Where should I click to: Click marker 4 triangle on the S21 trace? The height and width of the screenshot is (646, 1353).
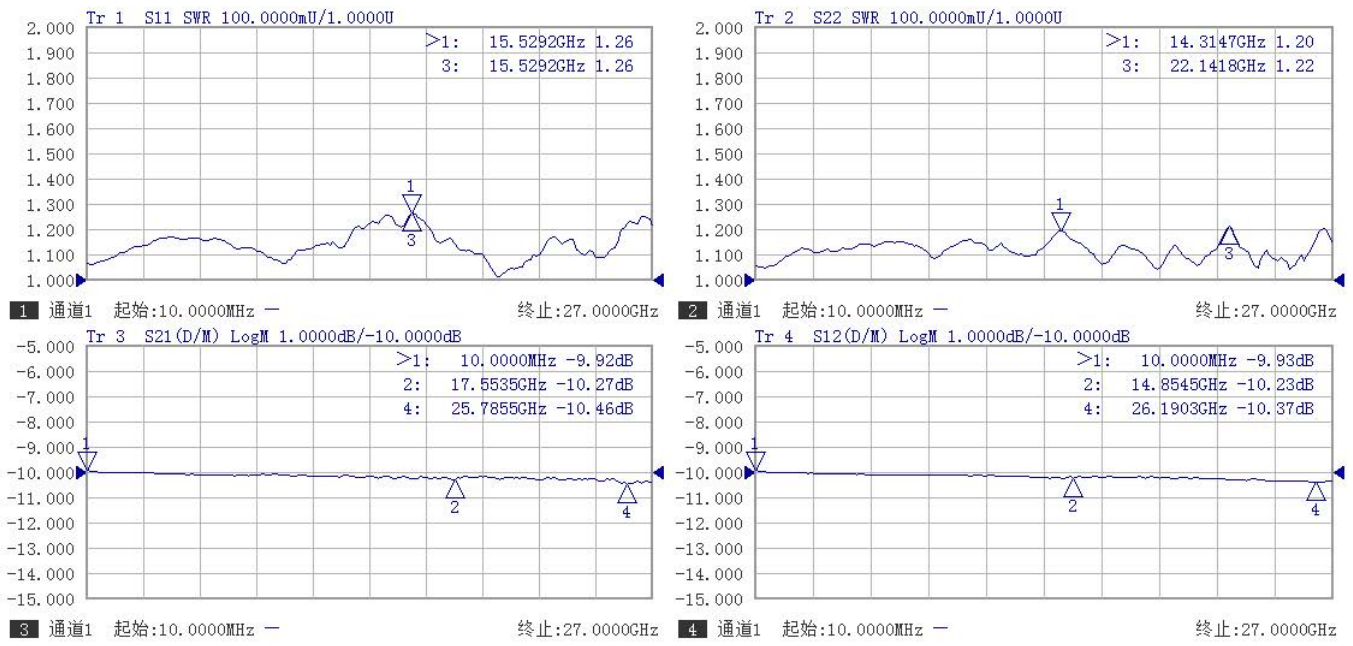pos(627,493)
